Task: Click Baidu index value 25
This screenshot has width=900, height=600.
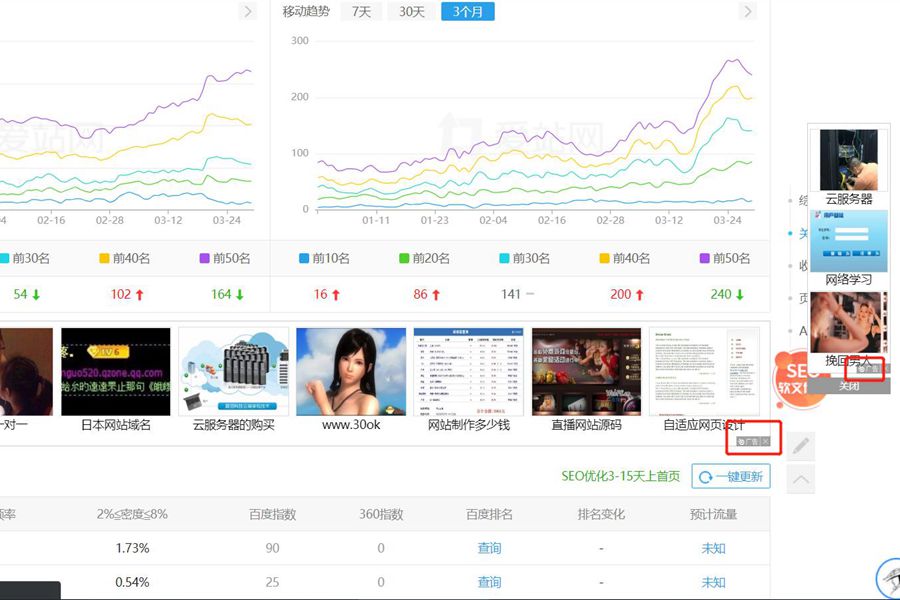Action: pyautogui.click(x=273, y=582)
